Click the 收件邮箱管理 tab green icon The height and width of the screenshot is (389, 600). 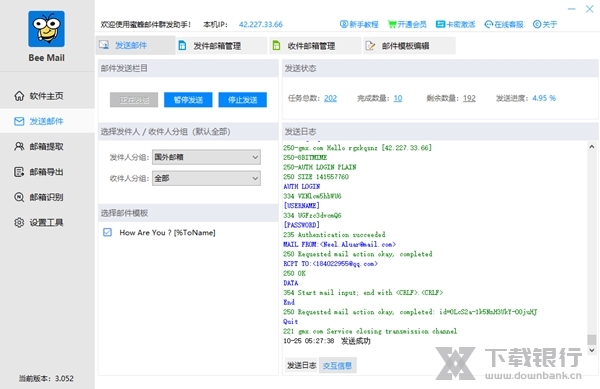tap(276, 46)
